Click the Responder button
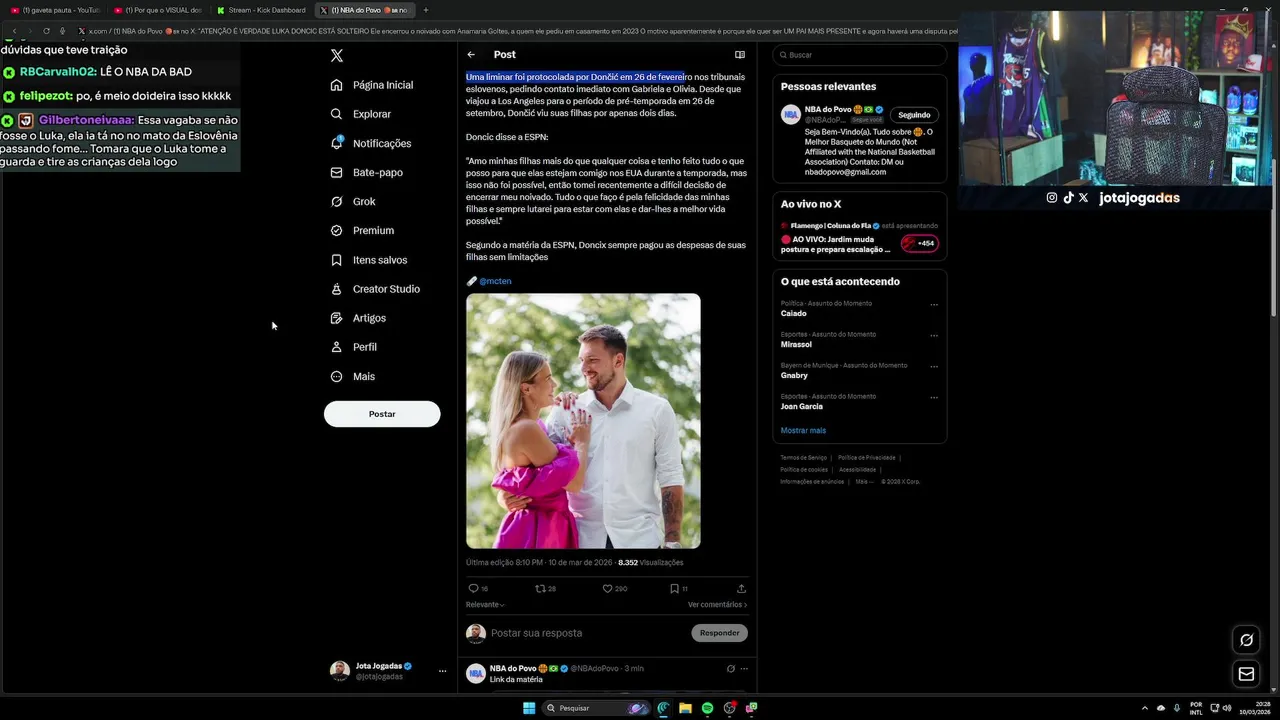Image resolution: width=1280 pixels, height=720 pixels. coord(719,633)
